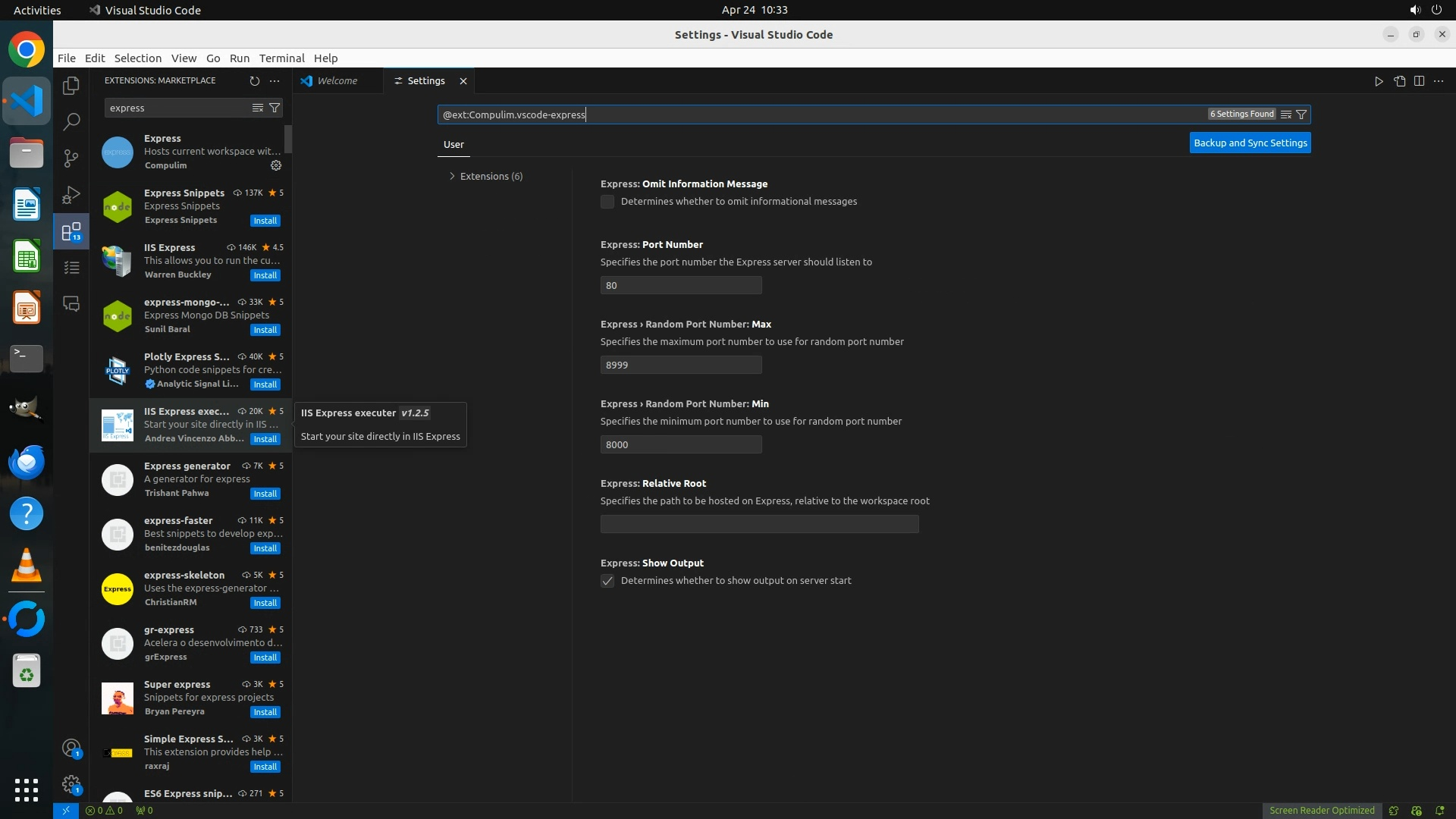The width and height of the screenshot is (1456, 819).
Task: Open editor More Actions ellipsis menu
Action: pyautogui.click(x=1439, y=81)
